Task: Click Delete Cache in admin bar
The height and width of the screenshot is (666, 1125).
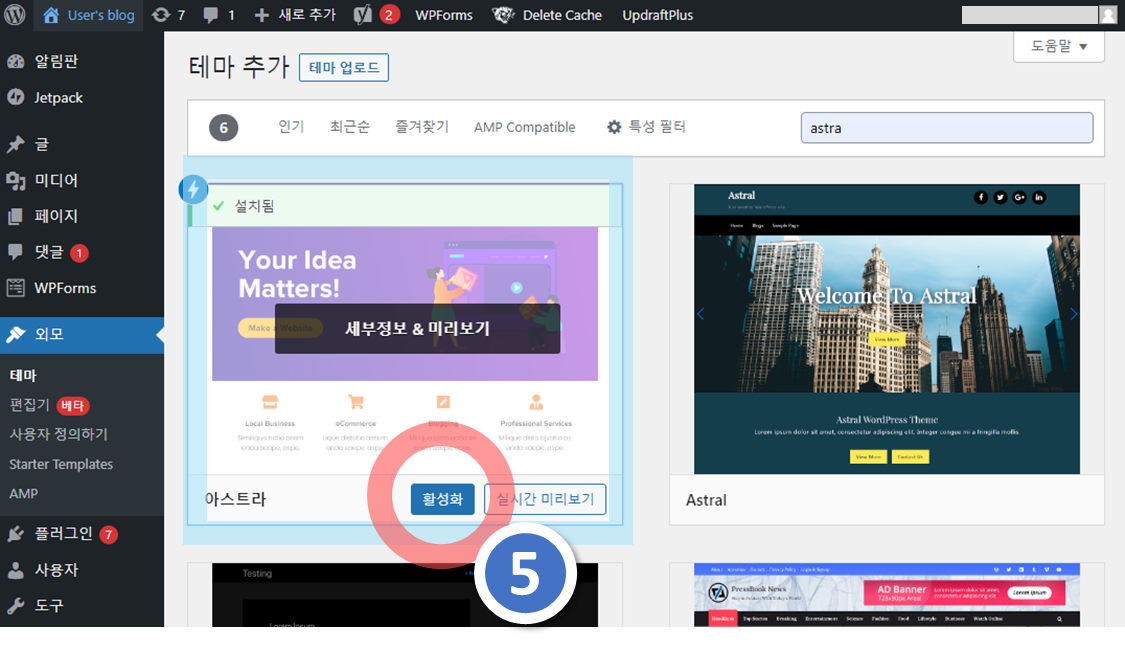Action: (x=547, y=15)
